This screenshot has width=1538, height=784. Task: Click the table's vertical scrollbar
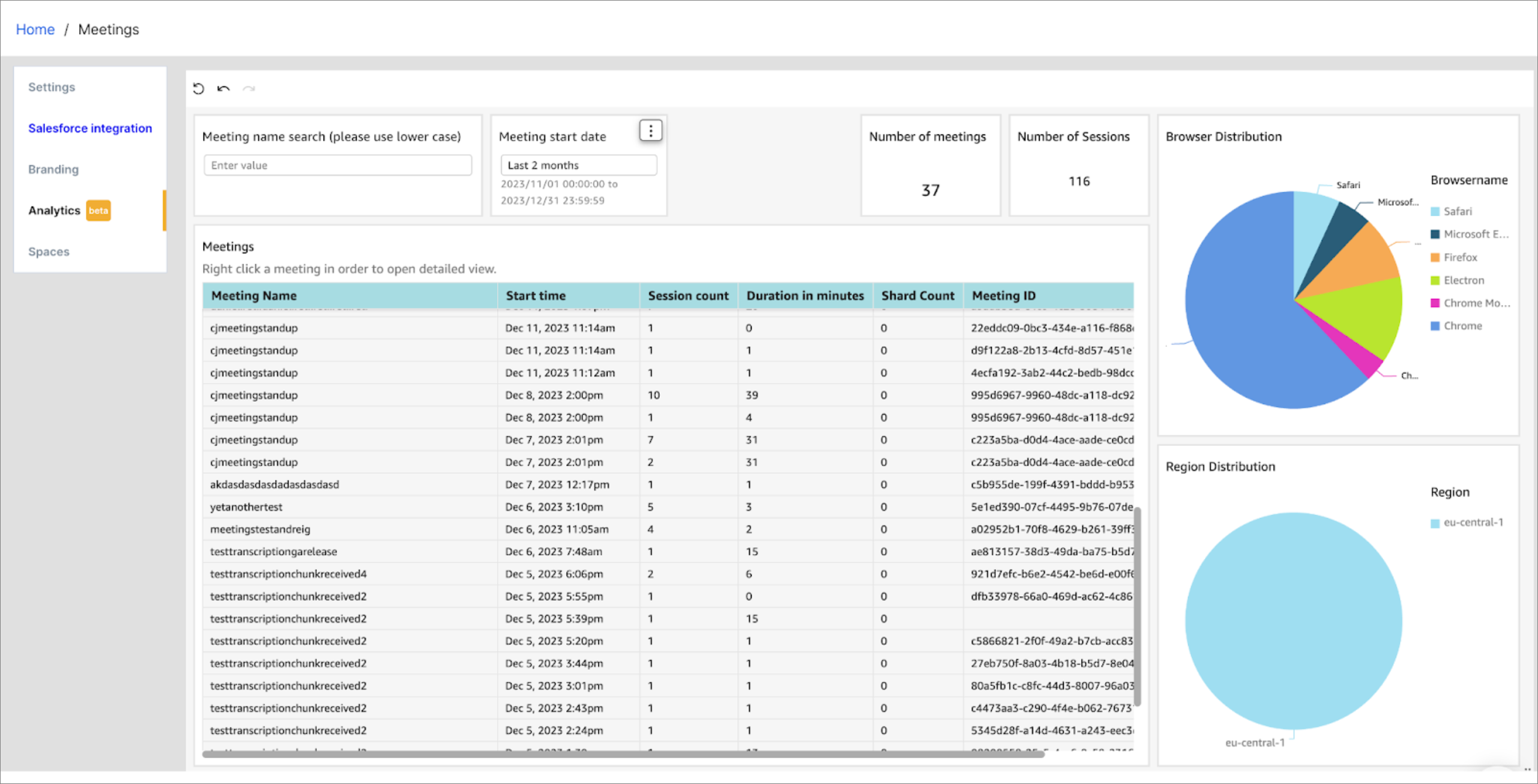point(1137,606)
